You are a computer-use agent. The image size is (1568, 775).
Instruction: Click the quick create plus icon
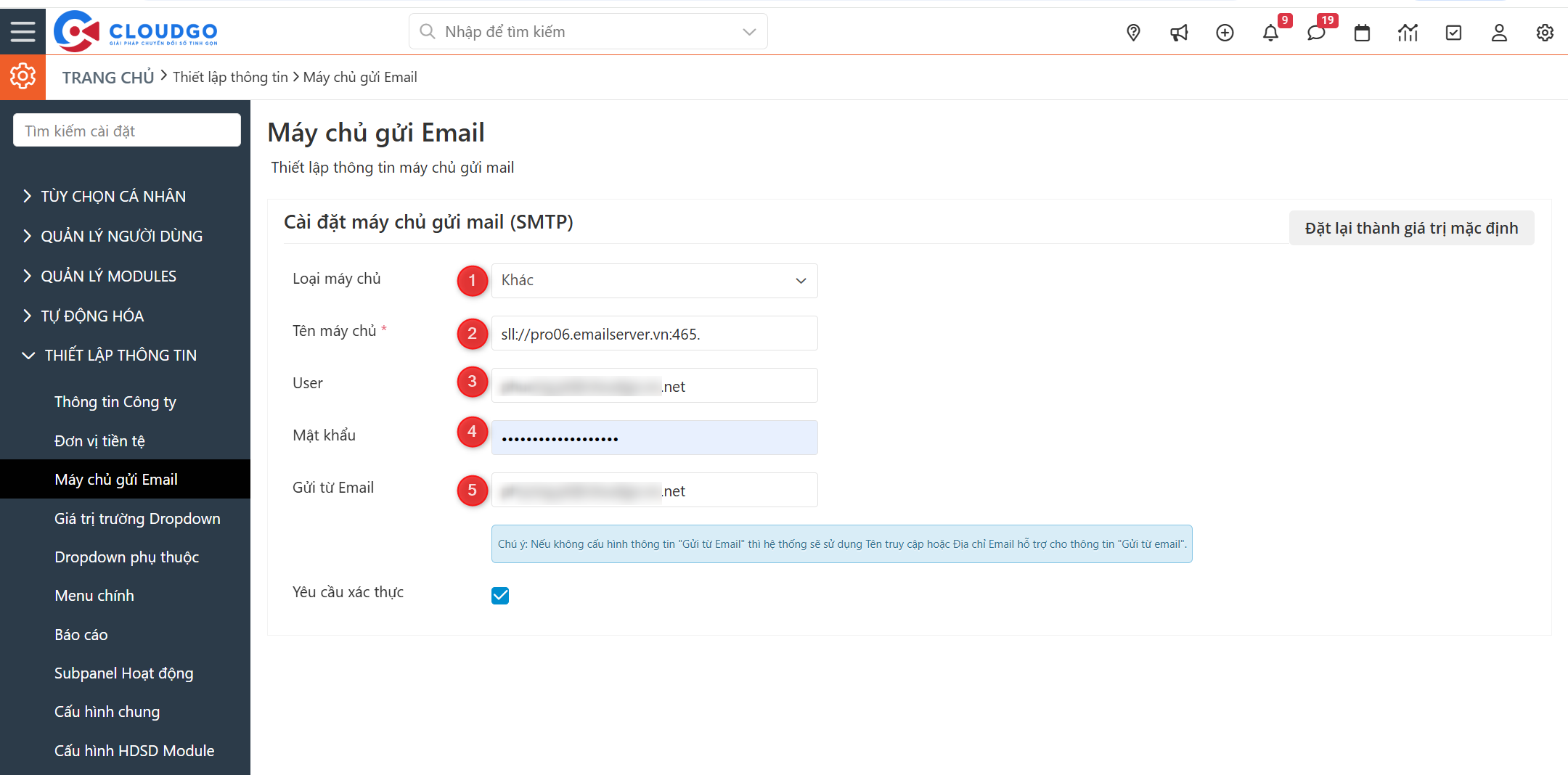[1225, 32]
